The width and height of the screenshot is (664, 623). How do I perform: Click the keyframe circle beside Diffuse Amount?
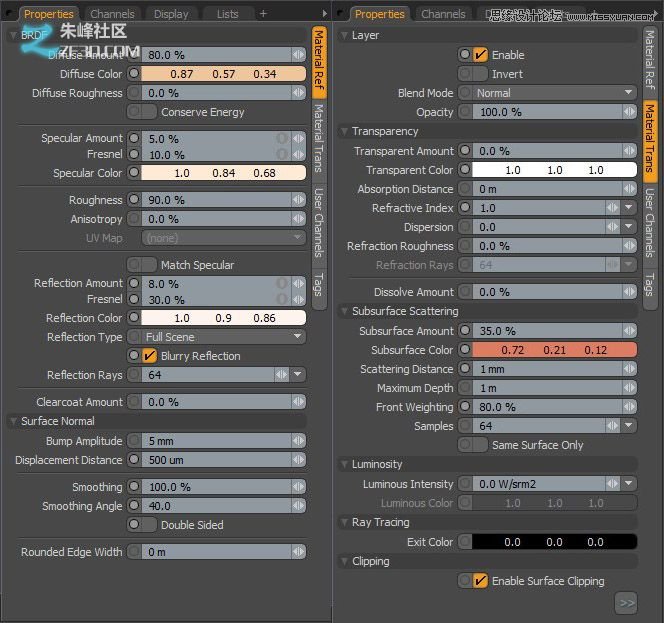click(134, 55)
